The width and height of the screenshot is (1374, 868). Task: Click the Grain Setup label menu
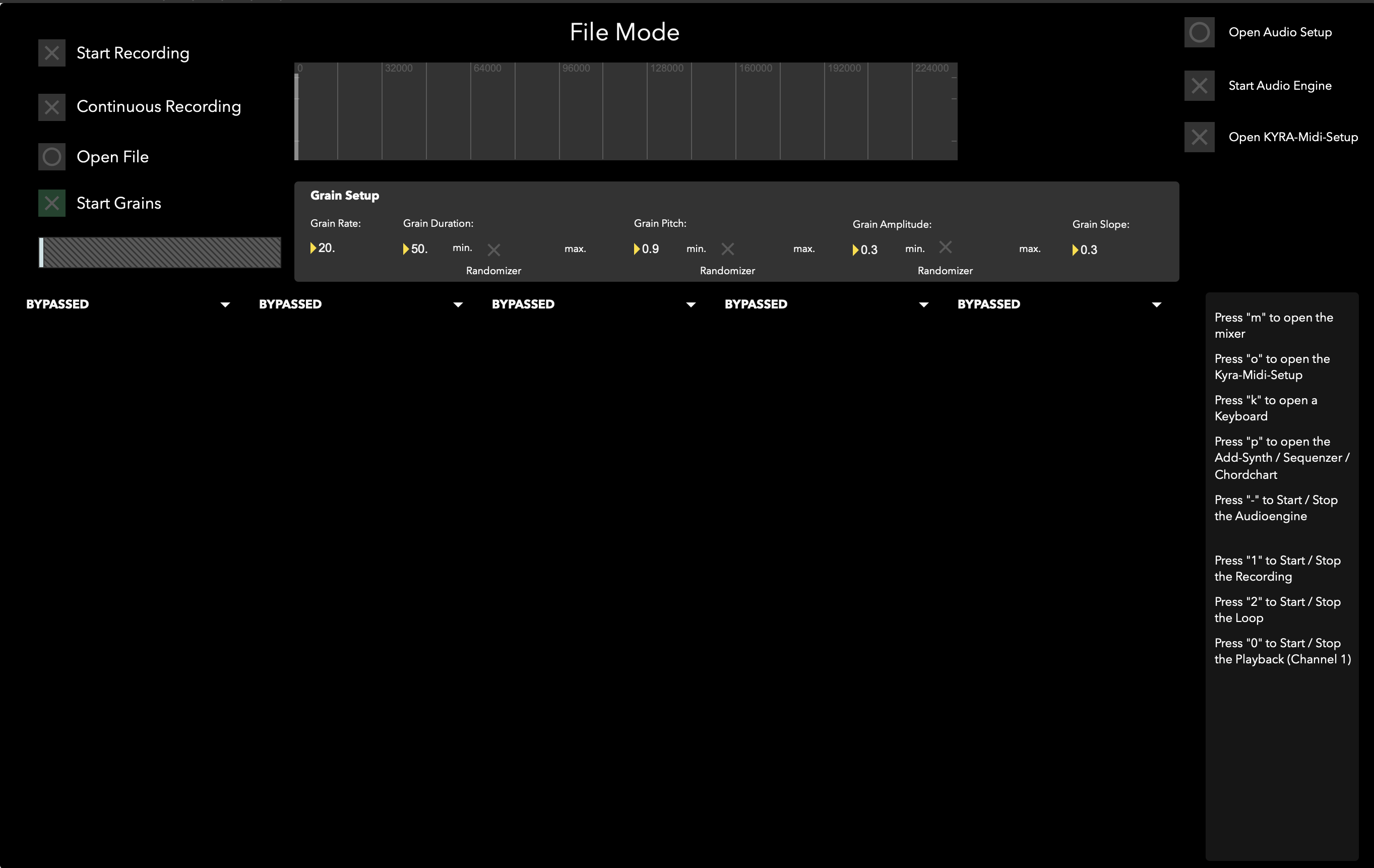[344, 195]
